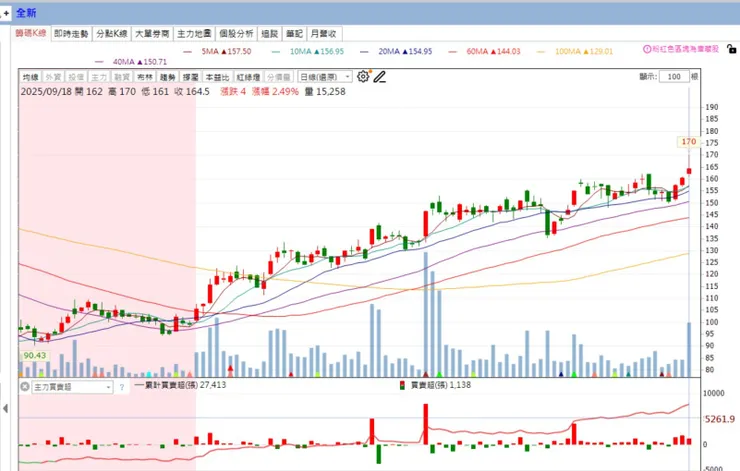This screenshot has width=740, height=471.
Task: Switch to the 即時走勢 tab
Action: 71,34
